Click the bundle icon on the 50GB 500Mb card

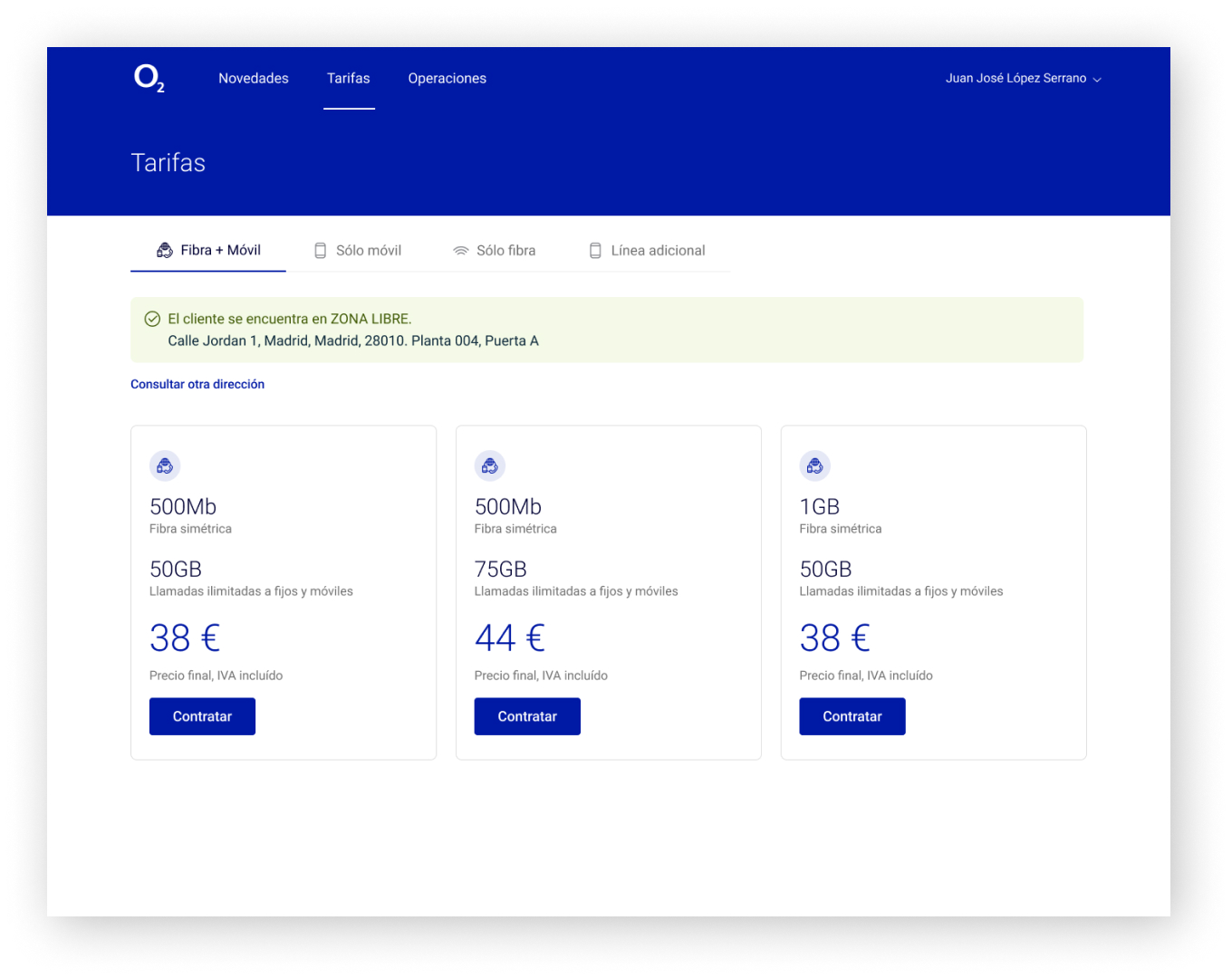tap(165, 466)
